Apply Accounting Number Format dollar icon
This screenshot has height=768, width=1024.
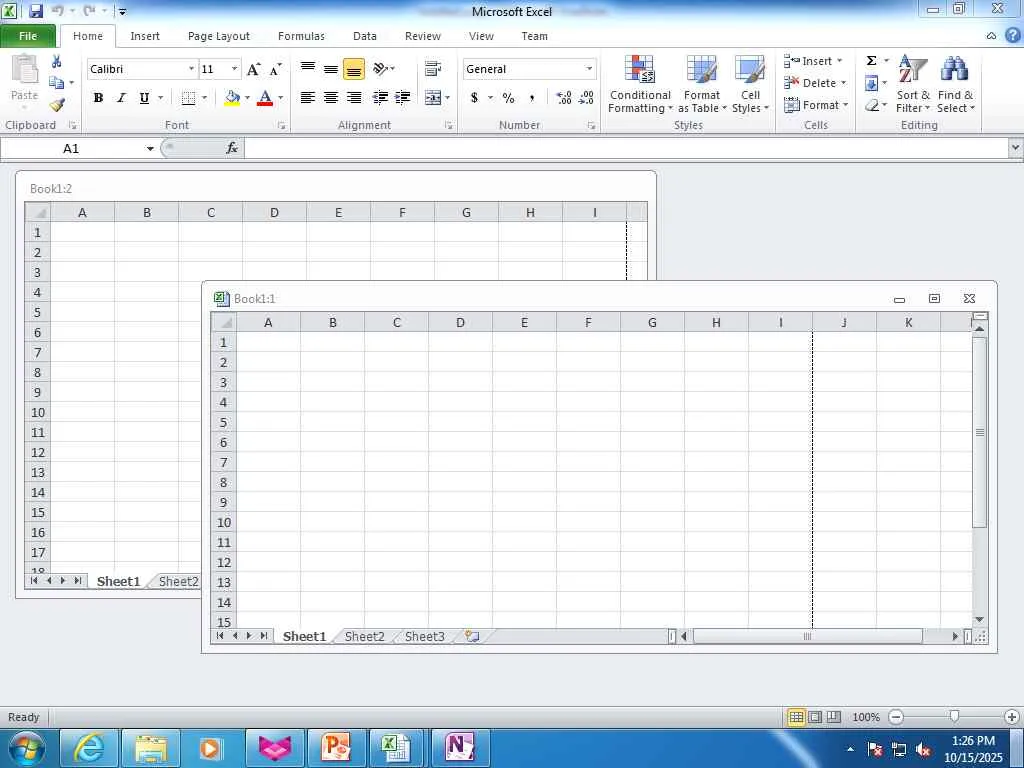tap(474, 98)
